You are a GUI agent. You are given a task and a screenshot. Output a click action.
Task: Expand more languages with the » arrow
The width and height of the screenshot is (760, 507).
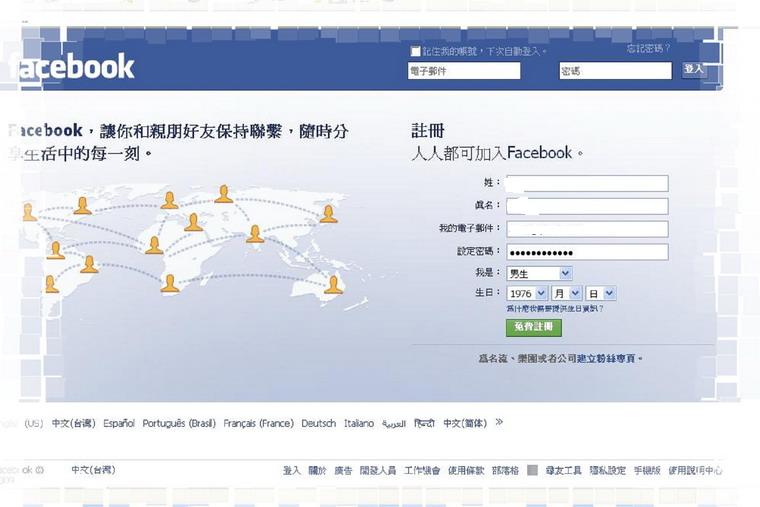point(499,422)
